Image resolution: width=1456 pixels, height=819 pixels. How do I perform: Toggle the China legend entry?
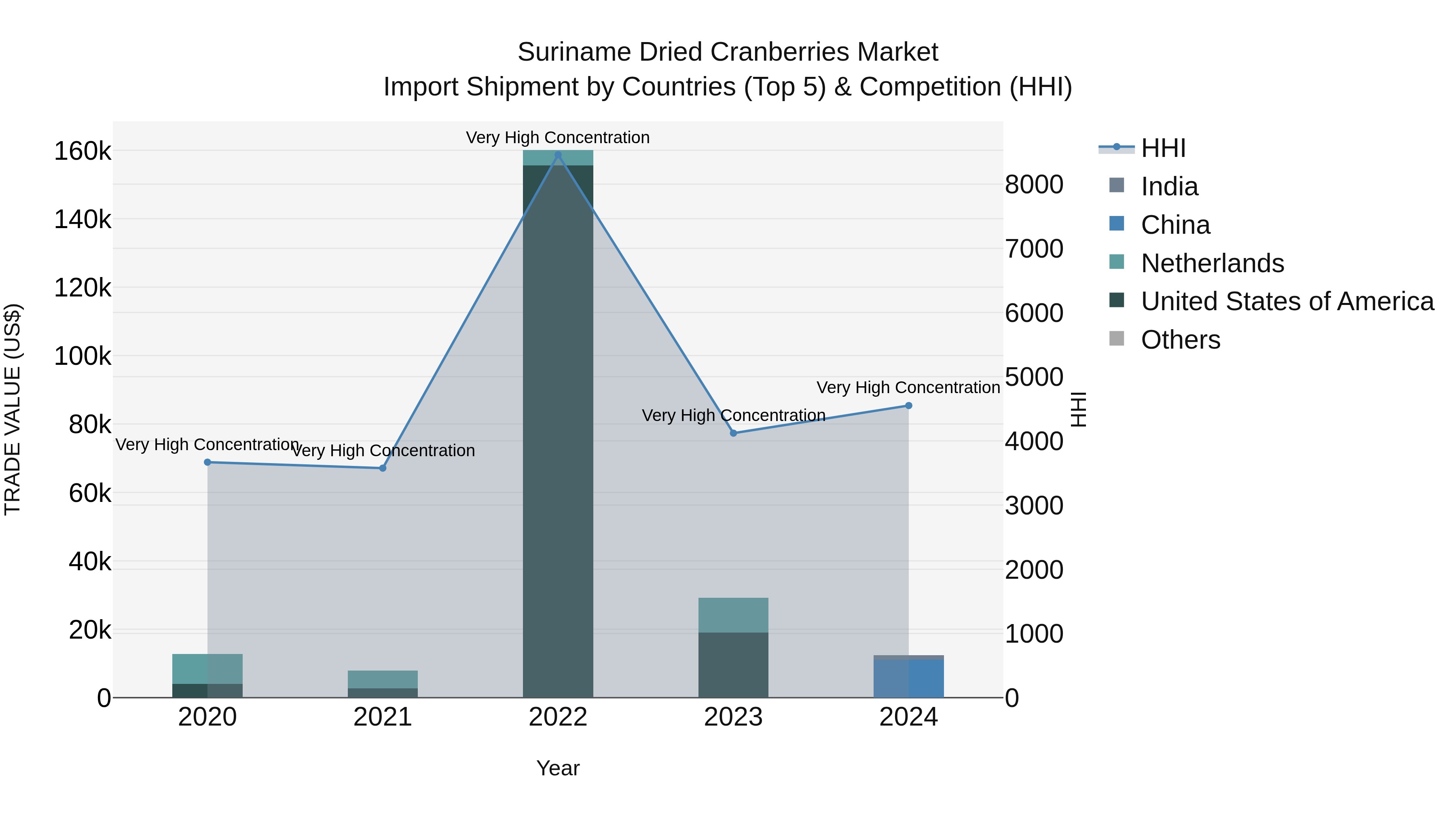point(1159,224)
